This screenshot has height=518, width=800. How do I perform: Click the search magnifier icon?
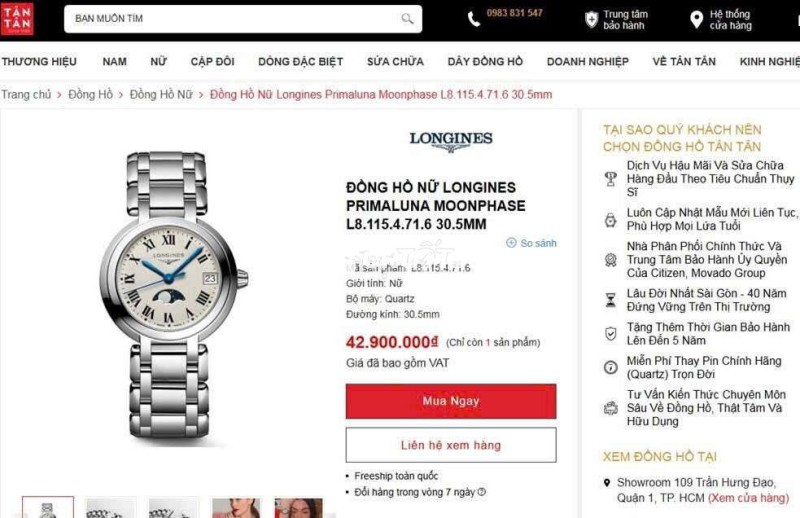(407, 19)
